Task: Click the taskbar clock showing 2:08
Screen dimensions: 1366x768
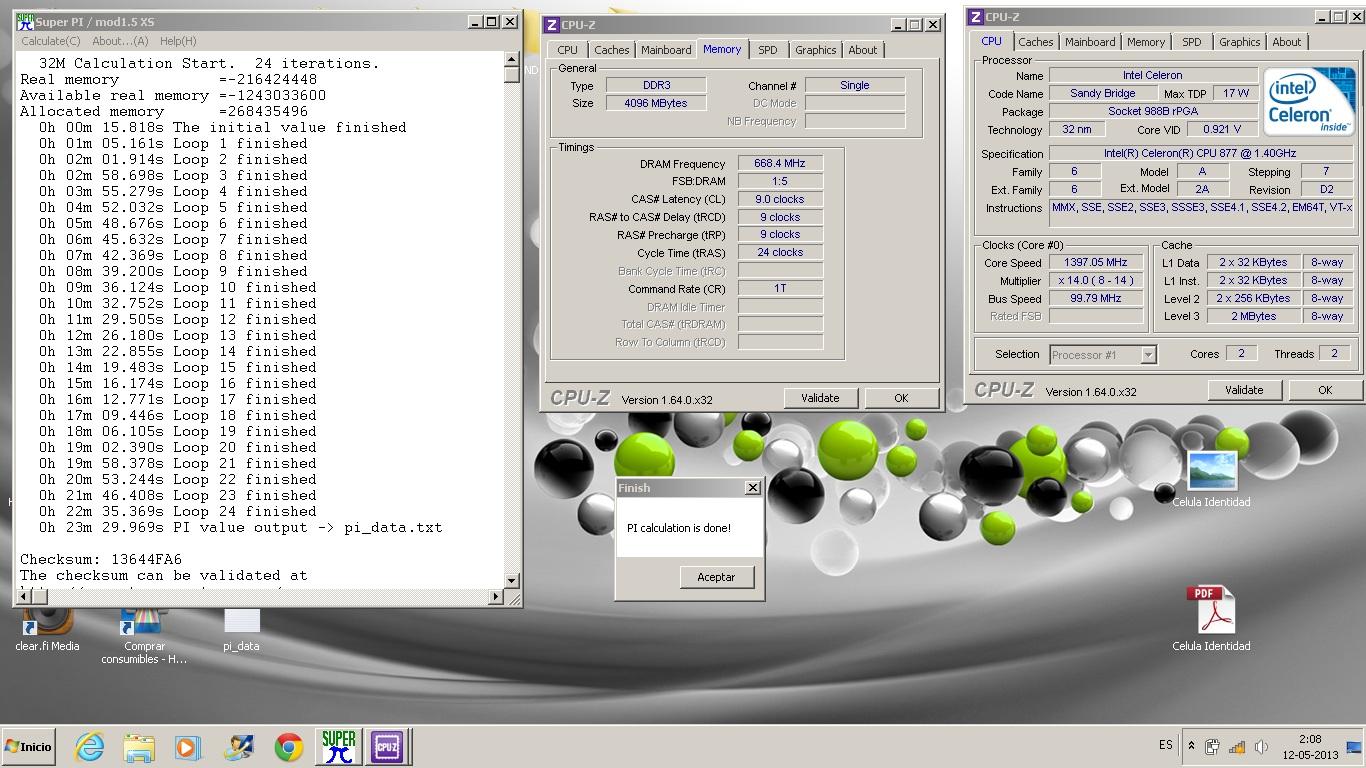Action: click(1310, 746)
